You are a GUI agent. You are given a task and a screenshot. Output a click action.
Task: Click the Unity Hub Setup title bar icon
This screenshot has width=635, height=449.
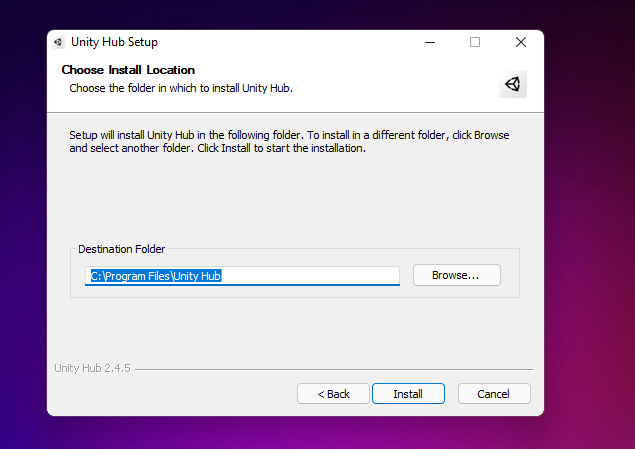tap(58, 42)
